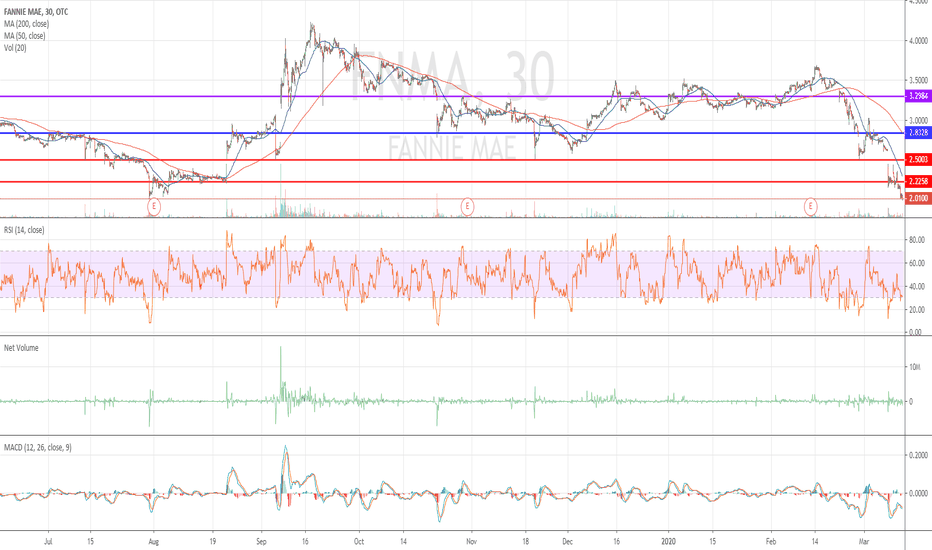Click the Net Volume pane label
This screenshot has width=932, height=550.
[x=21, y=348]
